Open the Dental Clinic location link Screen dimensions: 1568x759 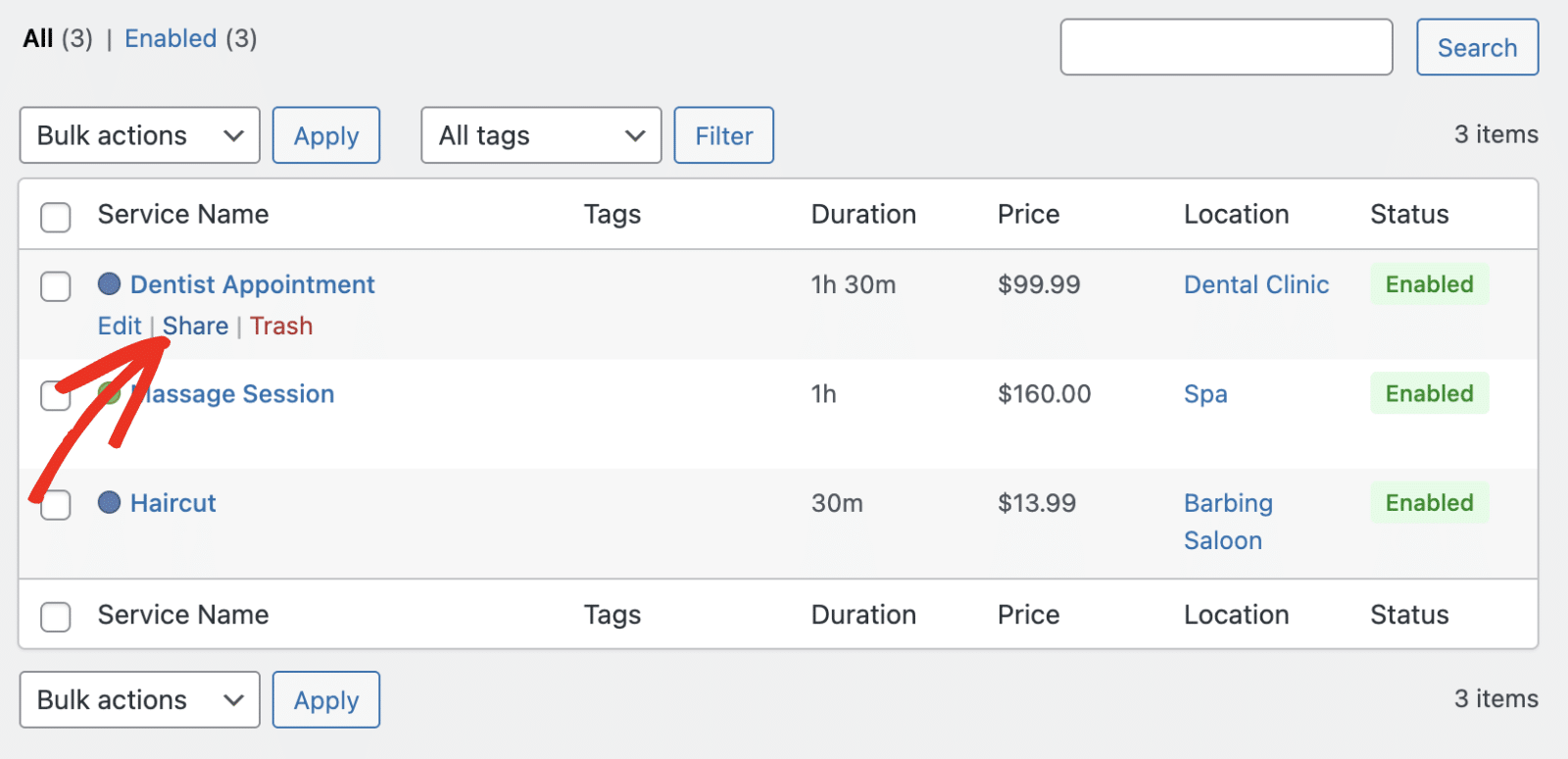click(x=1256, y=285)
